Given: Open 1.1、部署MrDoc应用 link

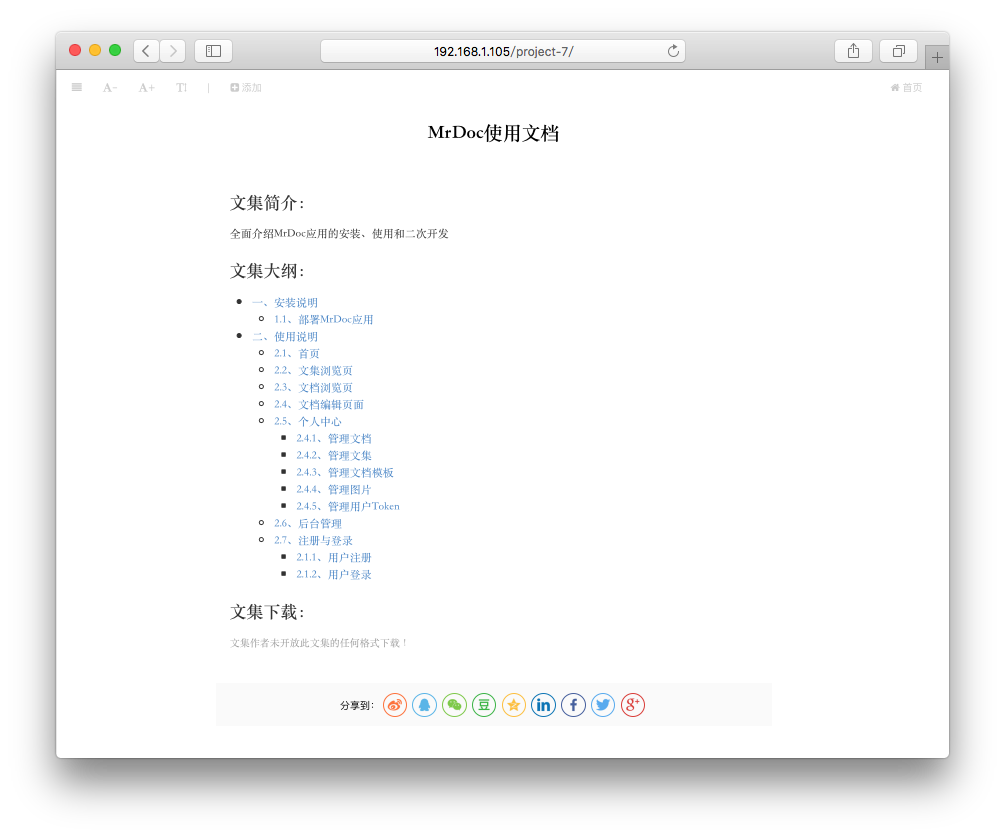Looking at the screenshot, I should tap(323, 320).
